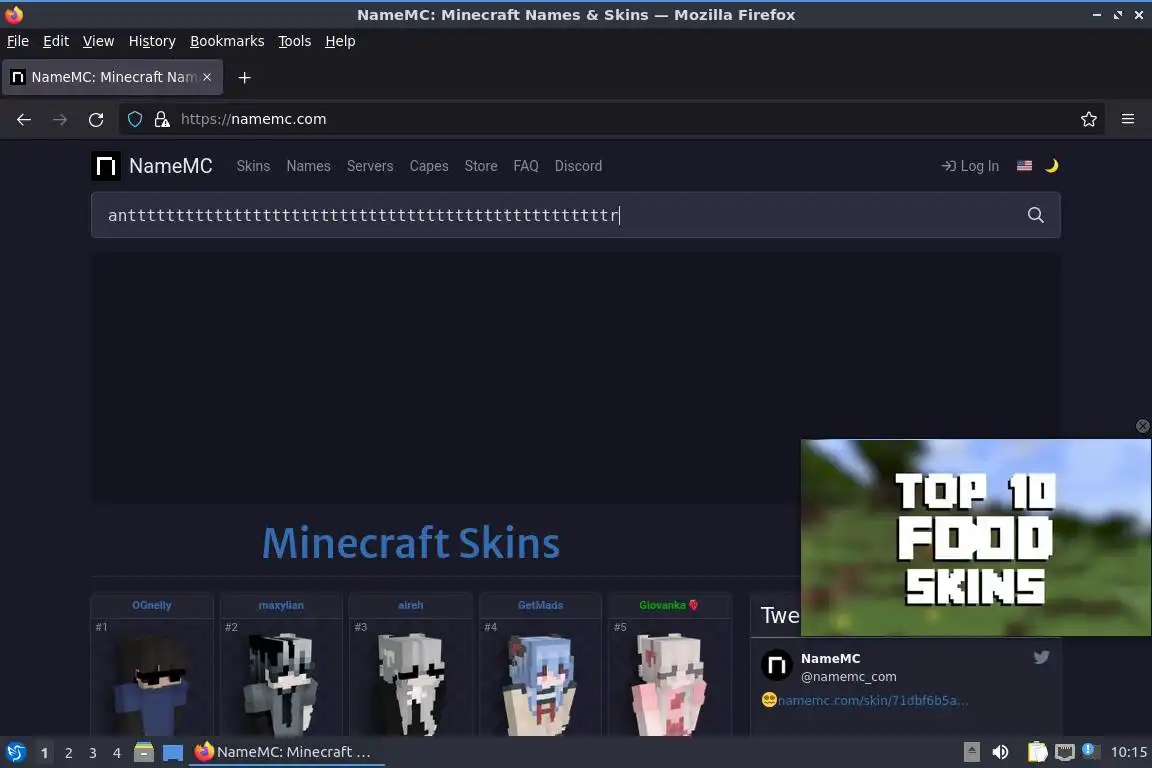This screenshot has width=1152, height=768.
Task: Open aireh's profile link
Action: 411,605
